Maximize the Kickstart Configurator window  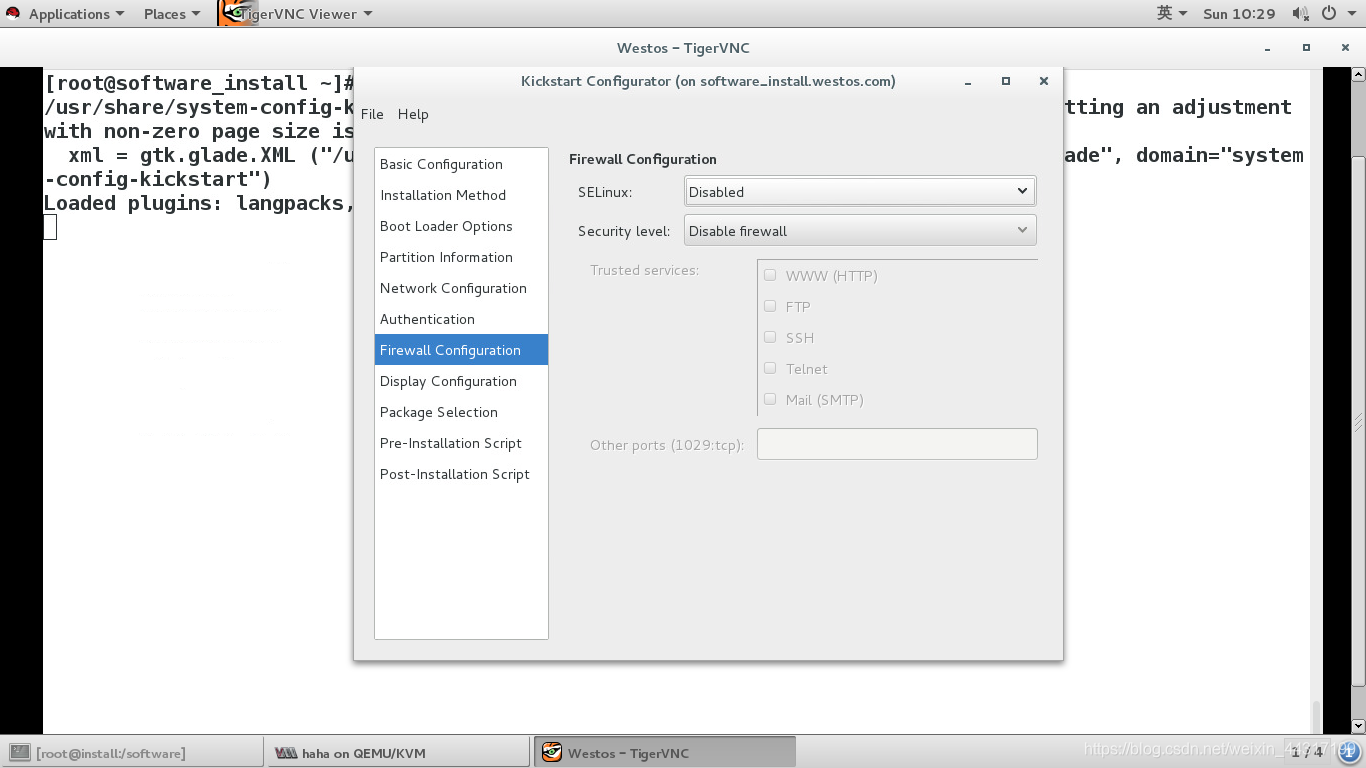point(1006,81)
